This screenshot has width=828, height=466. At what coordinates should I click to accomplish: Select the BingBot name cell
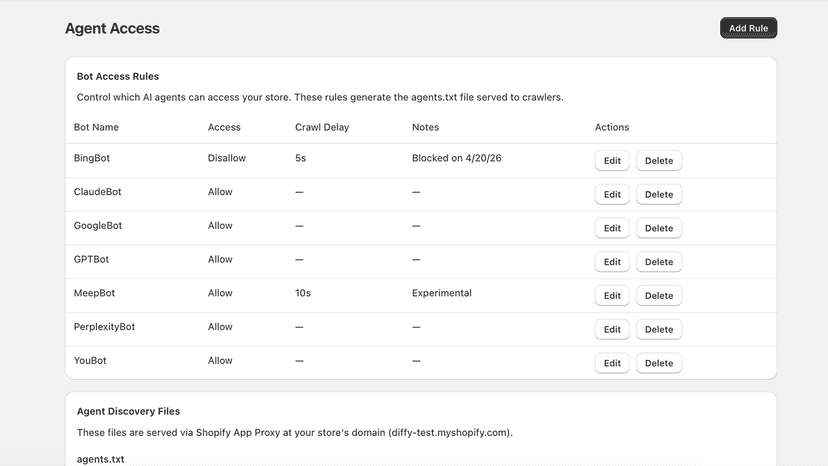[x=92, y=158]
